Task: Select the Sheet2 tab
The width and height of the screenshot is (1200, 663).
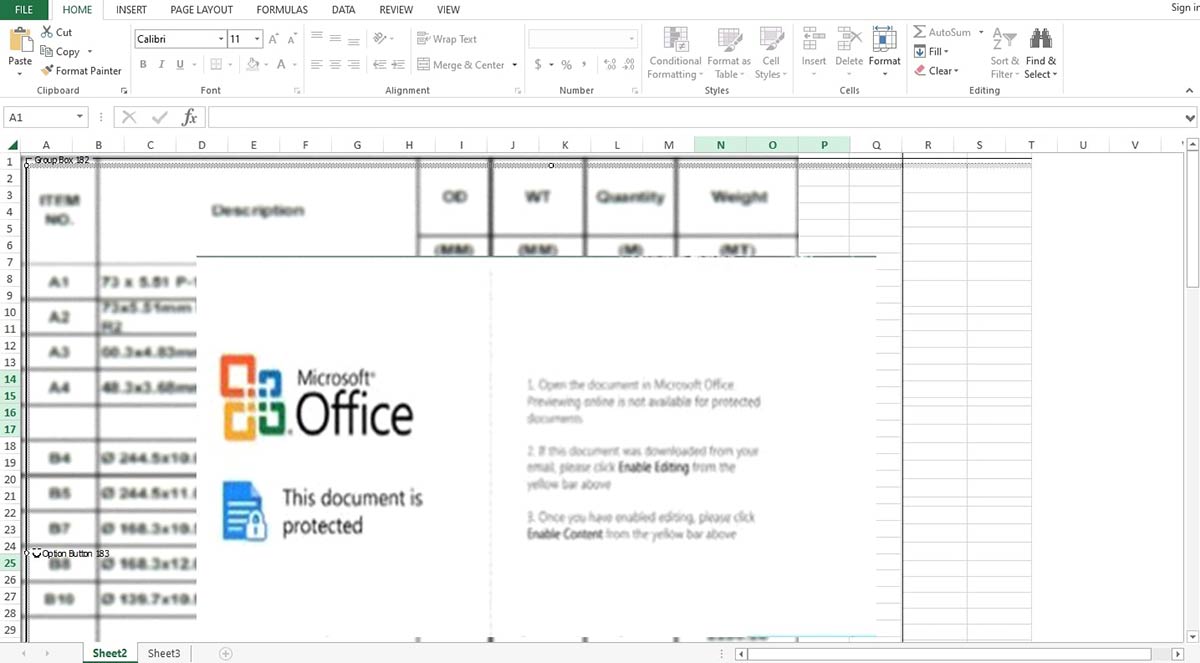Action: (x=110, y=653)
